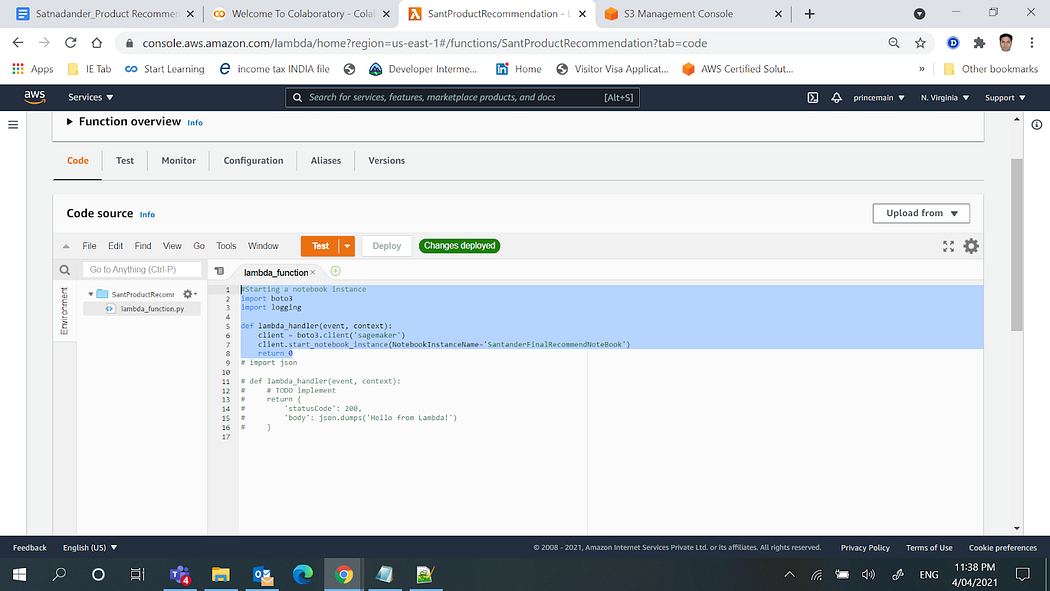Image resolution: width=1050 pixels, height=591 pixels.
Task: Click the orange Test button
Action: point(320,246)
